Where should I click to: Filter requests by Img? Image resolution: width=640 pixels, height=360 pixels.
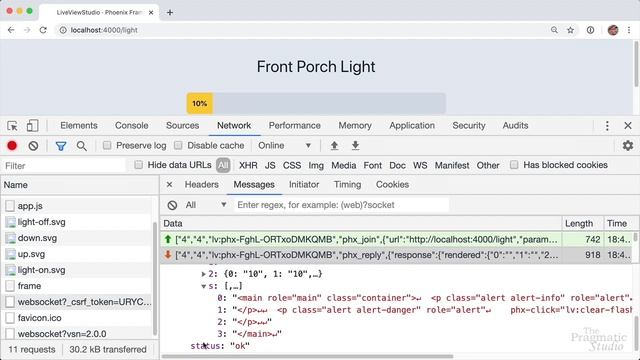[x=316, y=165]
